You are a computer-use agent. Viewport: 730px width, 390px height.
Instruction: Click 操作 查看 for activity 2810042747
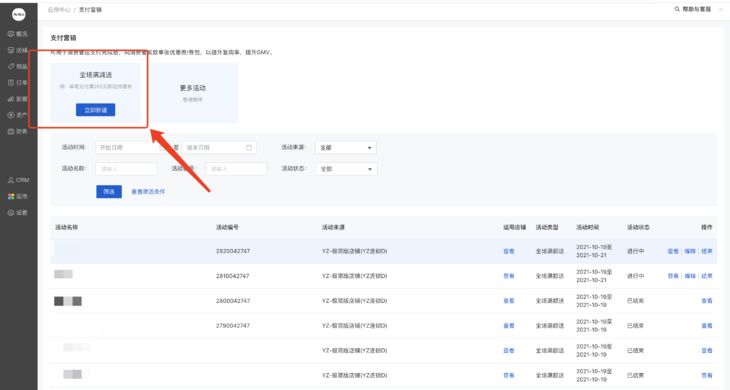click(673, 276)
